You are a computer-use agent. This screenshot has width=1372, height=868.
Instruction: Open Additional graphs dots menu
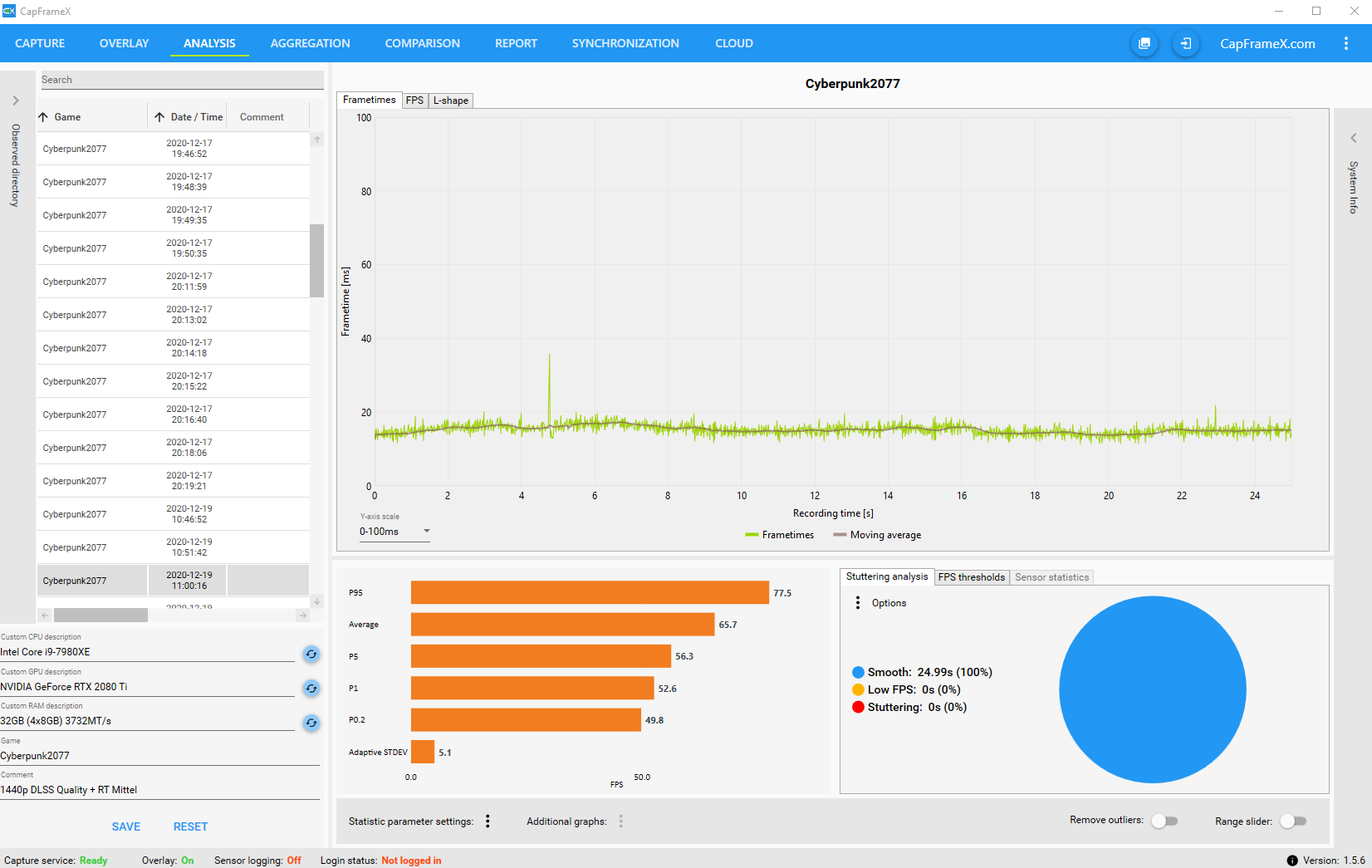pyautogui.click(x=620, y=821)
